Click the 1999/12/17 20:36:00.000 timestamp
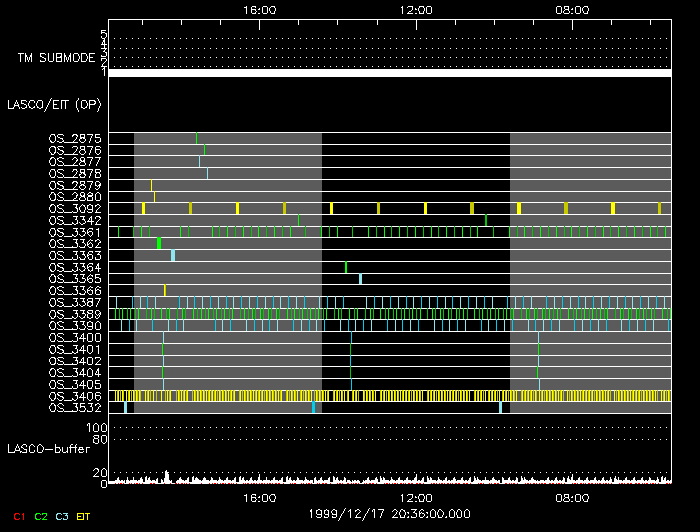700x532 pixels. 390,514
